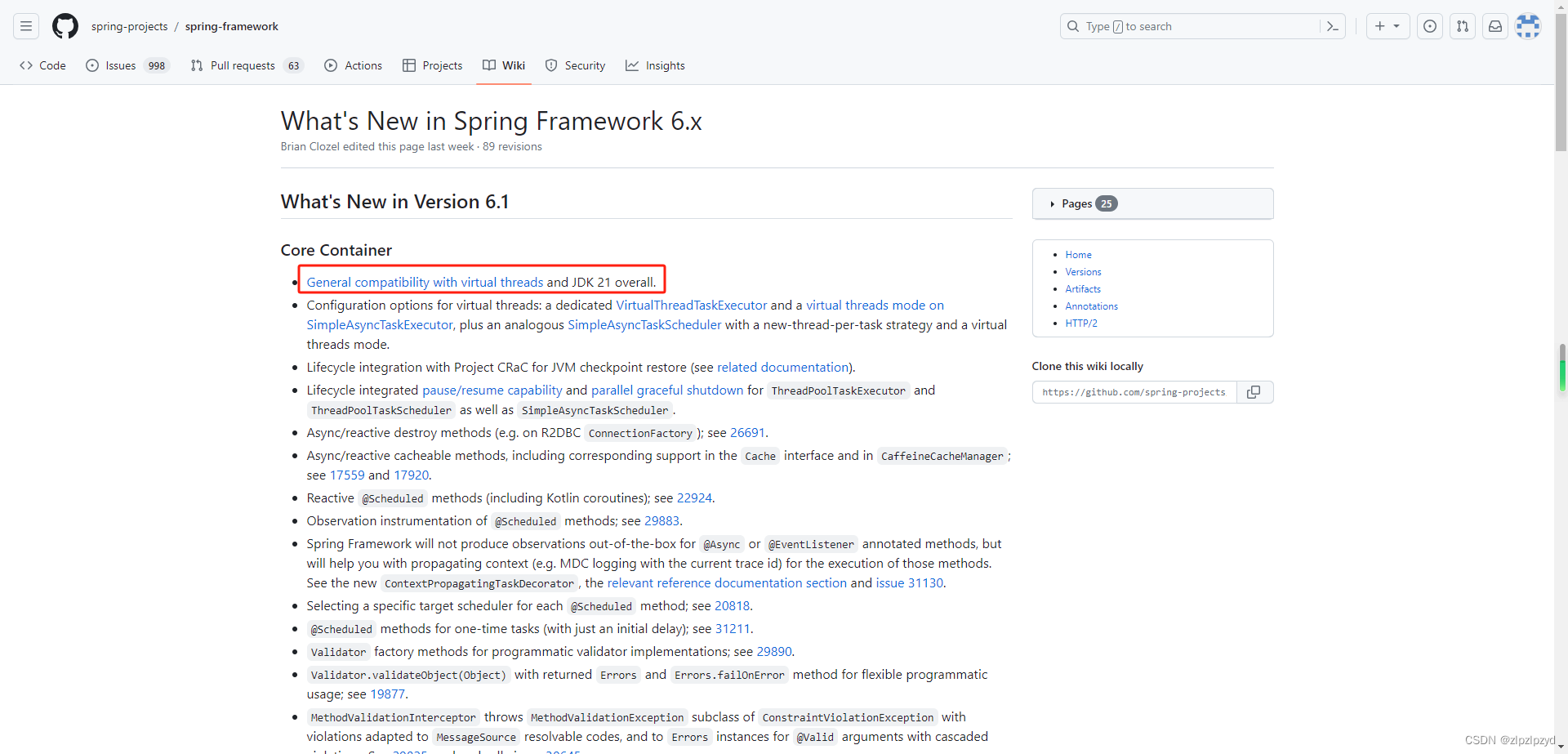Open the command palette icon
1568x754 pixels.
coord(1332,26)
